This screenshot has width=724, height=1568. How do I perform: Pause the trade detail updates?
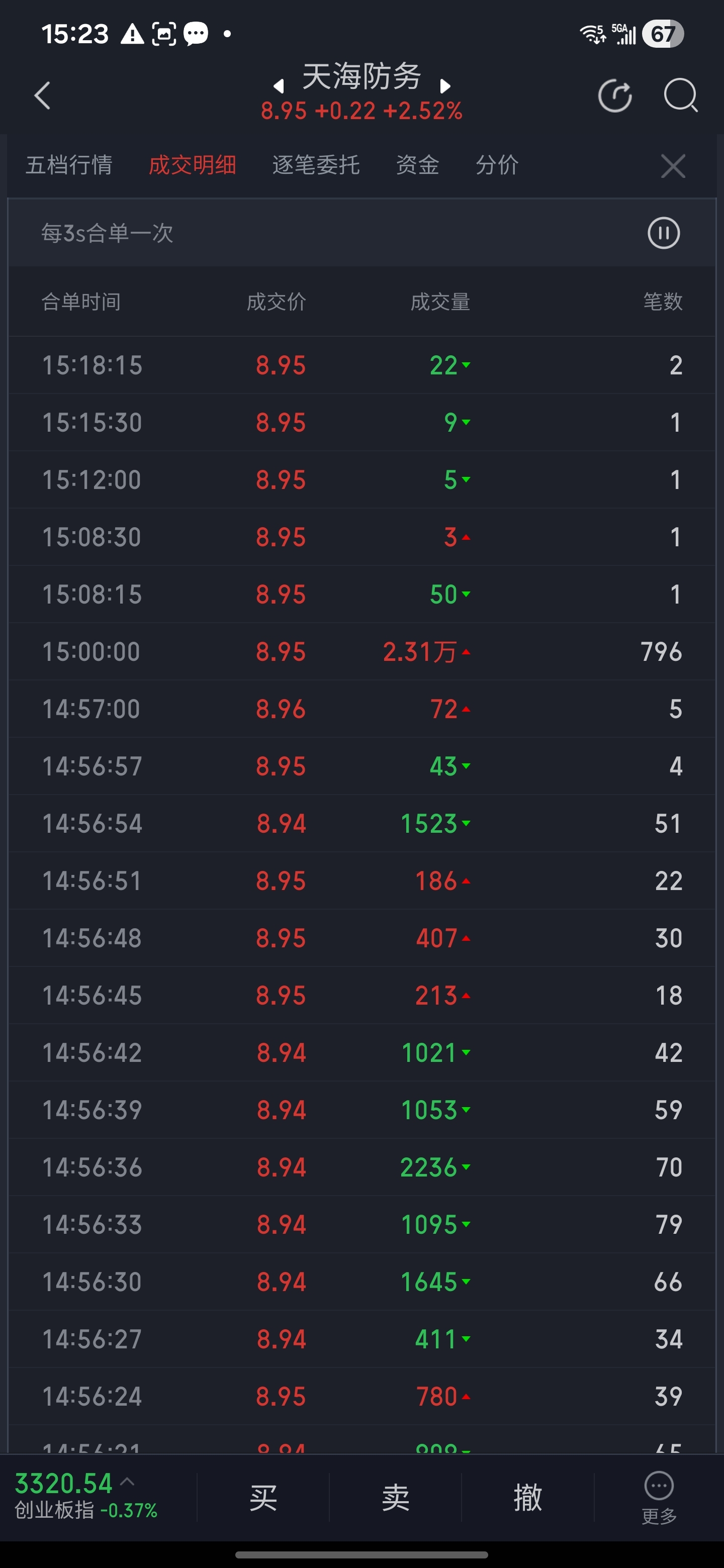click(663, 233)
